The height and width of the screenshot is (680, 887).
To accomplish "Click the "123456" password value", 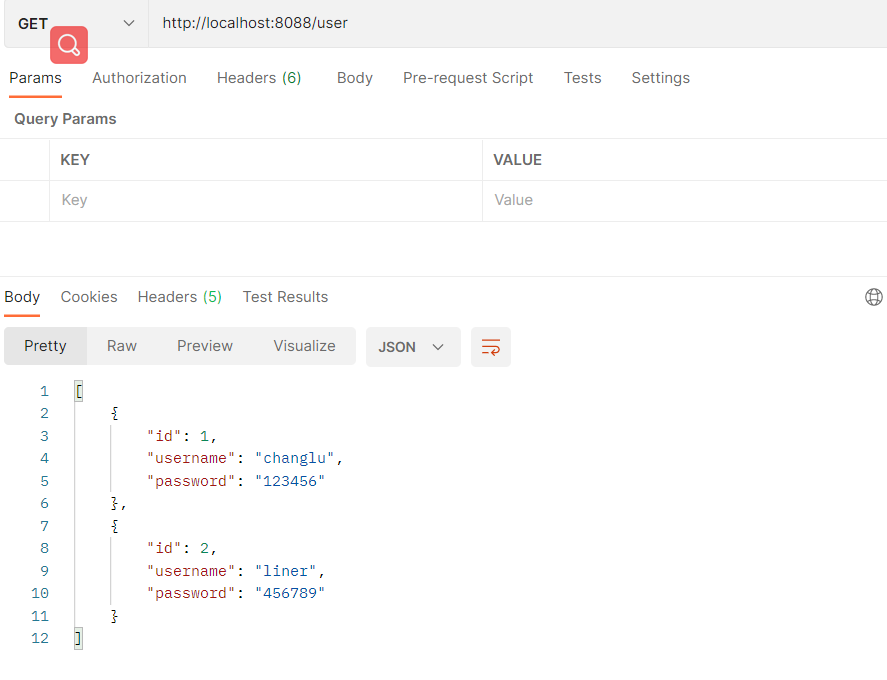I will click(x=290, y=481).
